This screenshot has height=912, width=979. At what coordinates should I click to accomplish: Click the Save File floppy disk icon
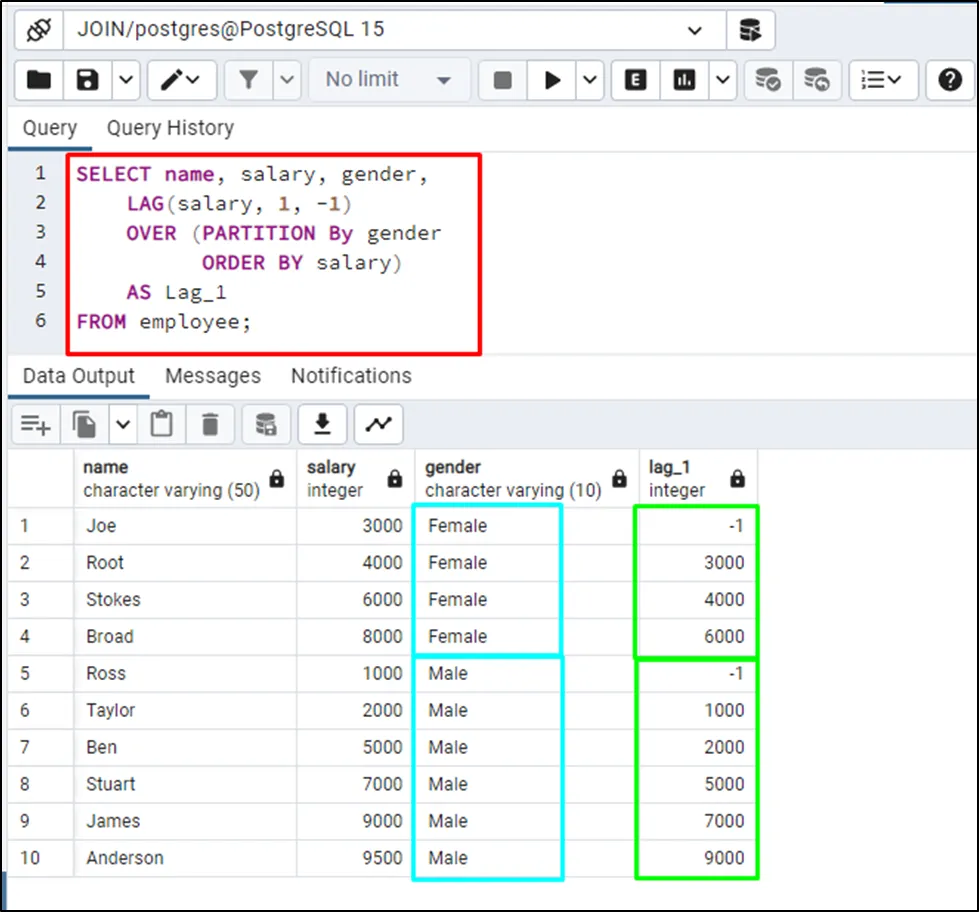[x=89, y=80]
